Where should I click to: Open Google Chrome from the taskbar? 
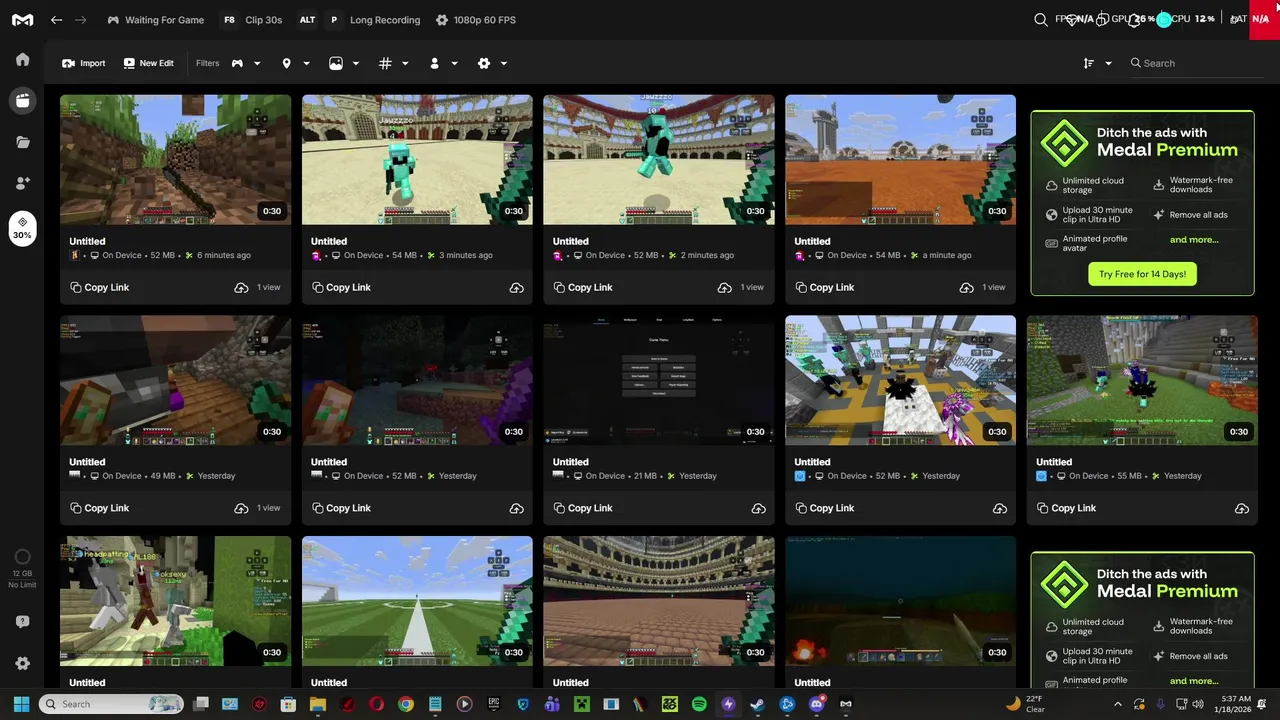[405, 704]
